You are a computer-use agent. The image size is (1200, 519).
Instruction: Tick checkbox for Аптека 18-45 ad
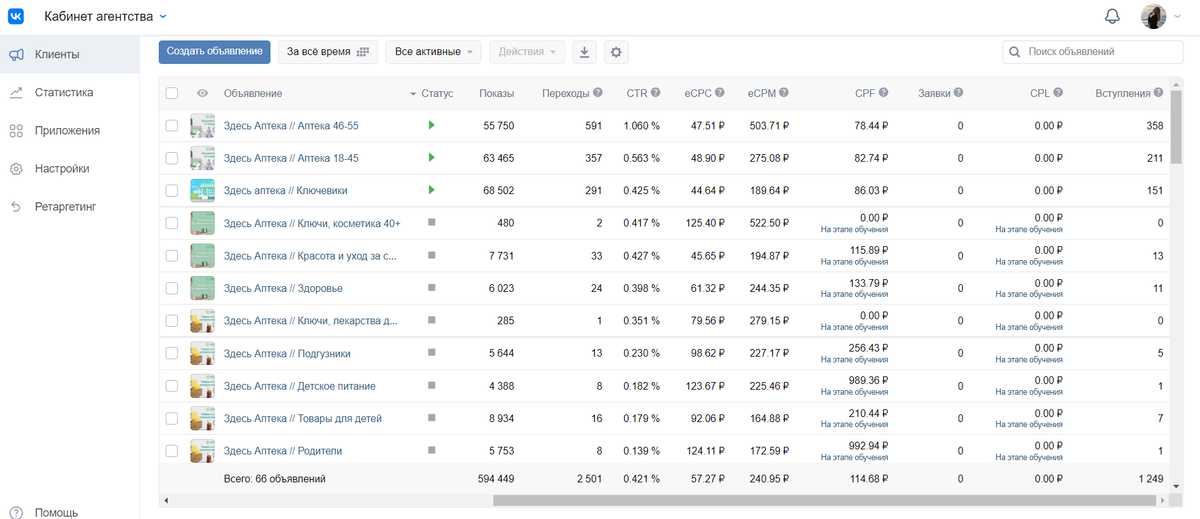(172, 158)
